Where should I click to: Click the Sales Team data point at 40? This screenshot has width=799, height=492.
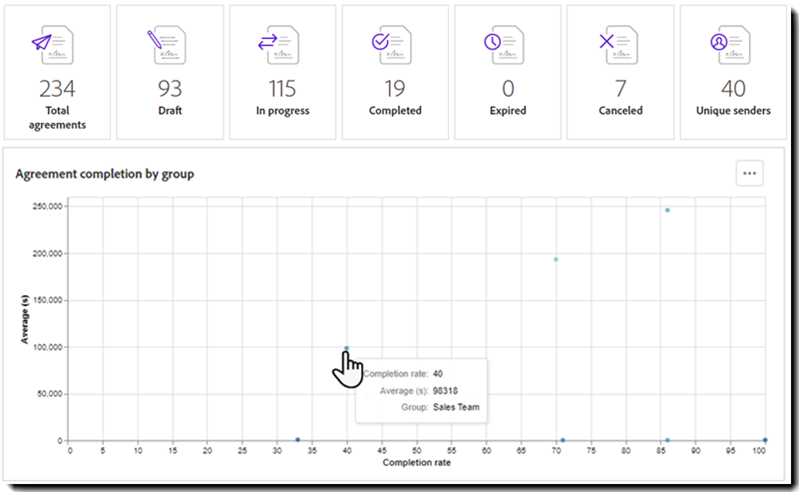(x=346, y=349)
